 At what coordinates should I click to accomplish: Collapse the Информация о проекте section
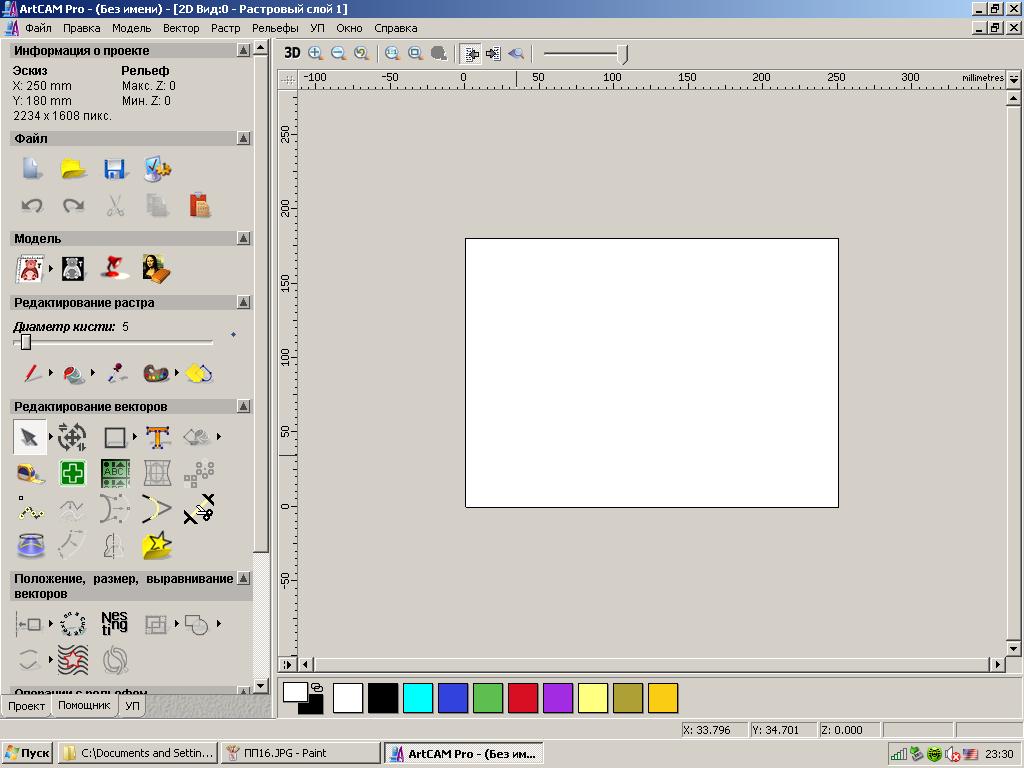click(243, 50)
